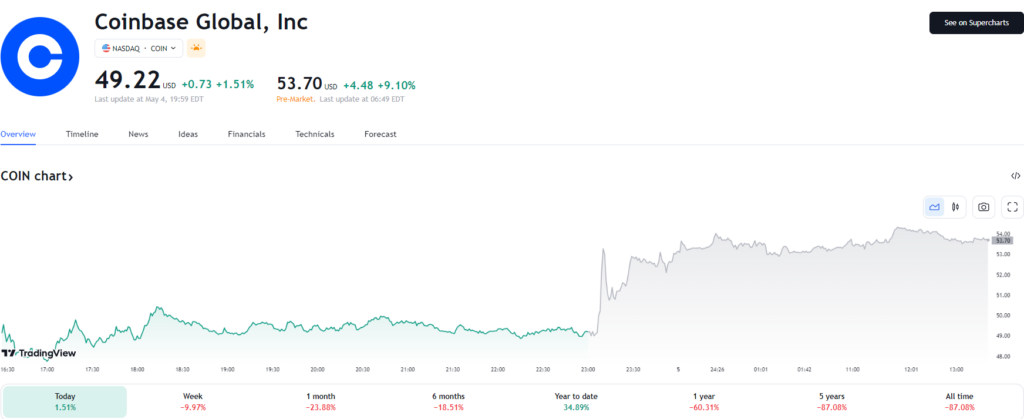Take a chart snapshot with camera icon
The image size is (1024, 419).
click(x=983, y=207)
